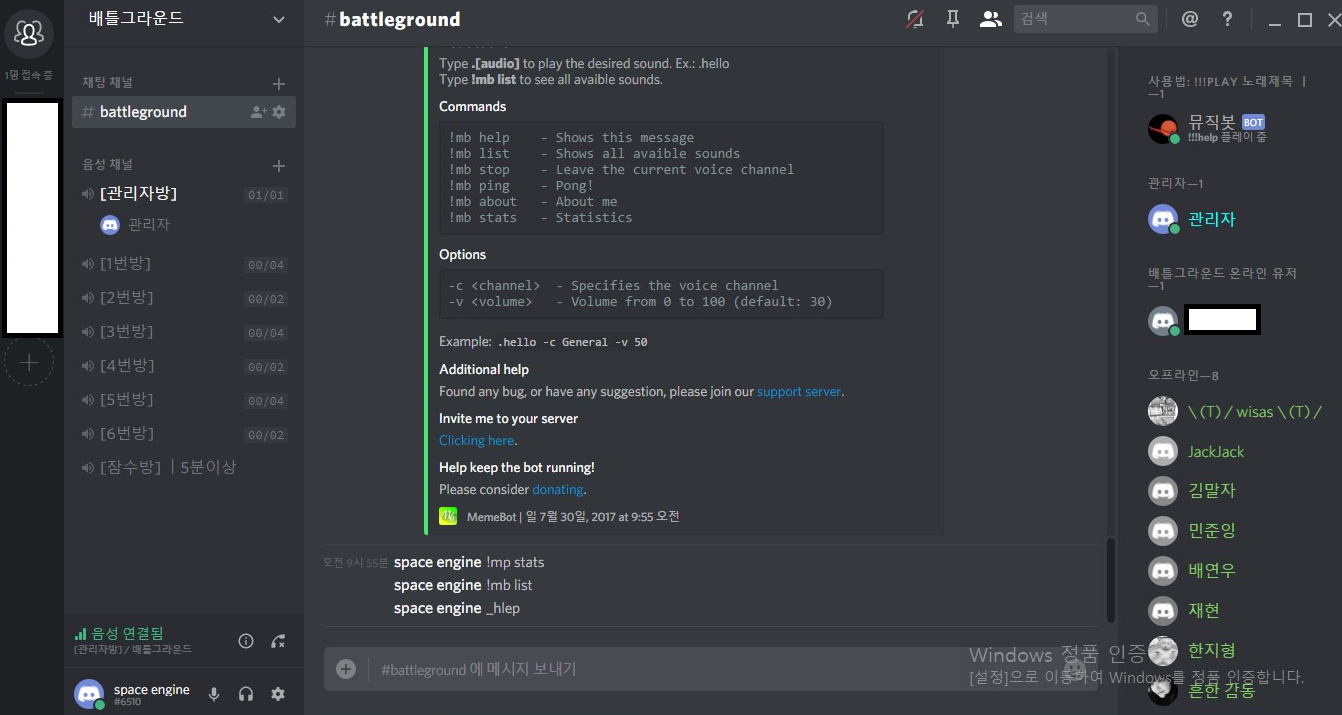Collapse the 채팅 채널 category
The height and width of the screenshot is (715, 1342).
108,83
